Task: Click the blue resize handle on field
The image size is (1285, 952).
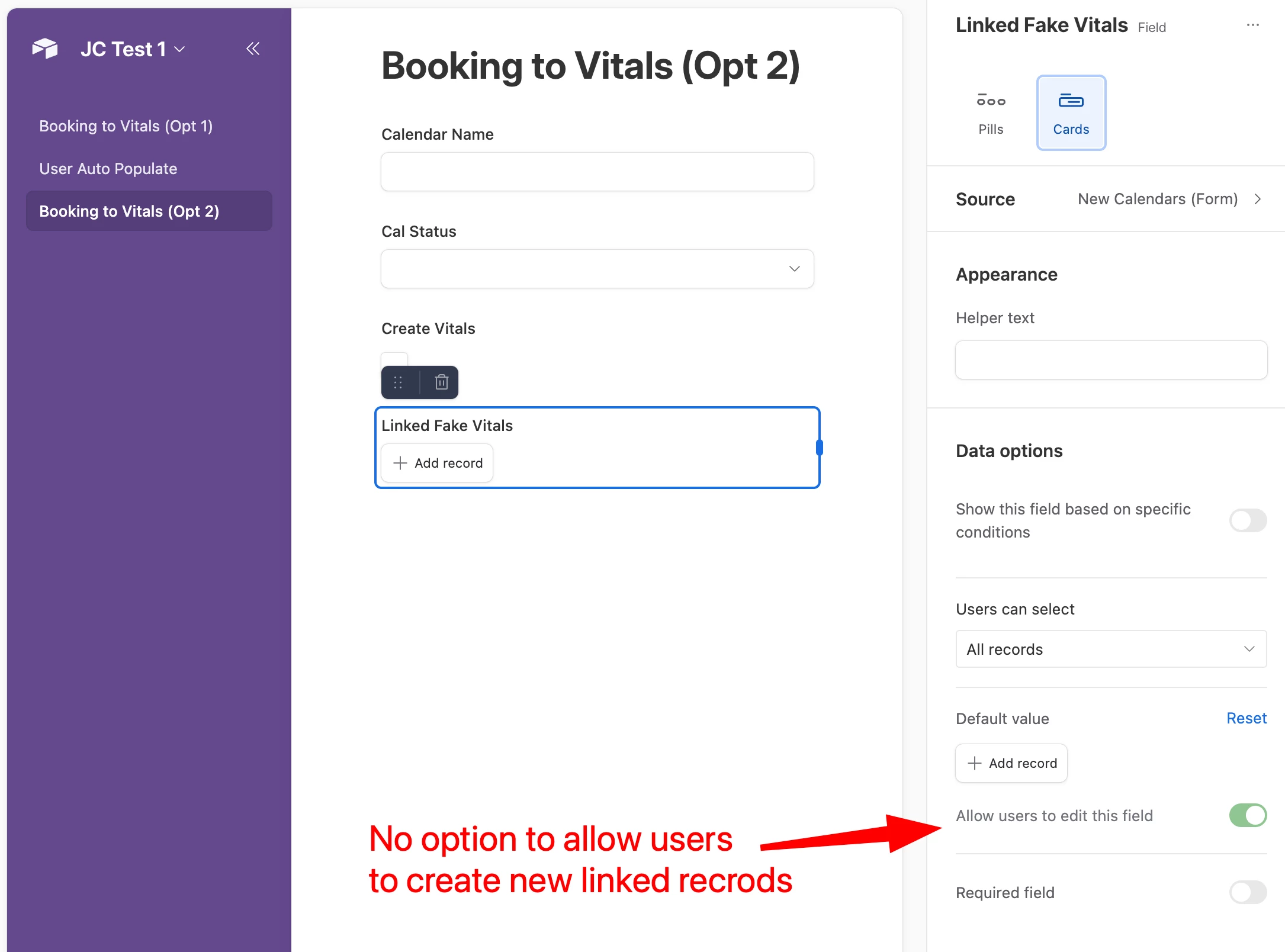Action: [x=820, y=448]
